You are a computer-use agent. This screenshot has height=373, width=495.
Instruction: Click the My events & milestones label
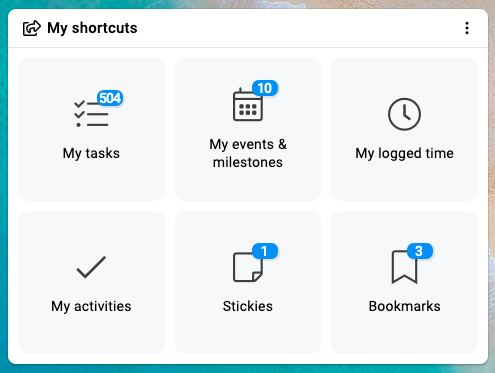(248, 153)
